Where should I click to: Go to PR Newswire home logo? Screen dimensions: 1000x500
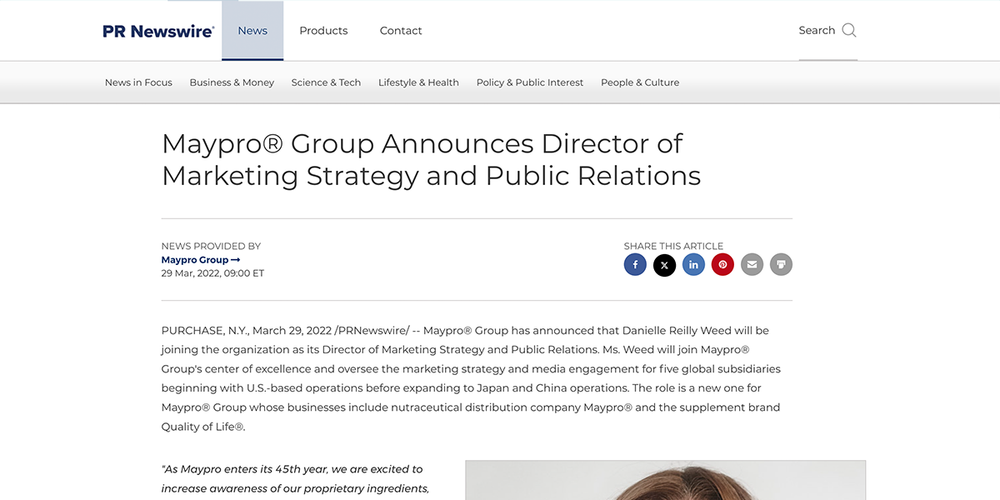158,31
